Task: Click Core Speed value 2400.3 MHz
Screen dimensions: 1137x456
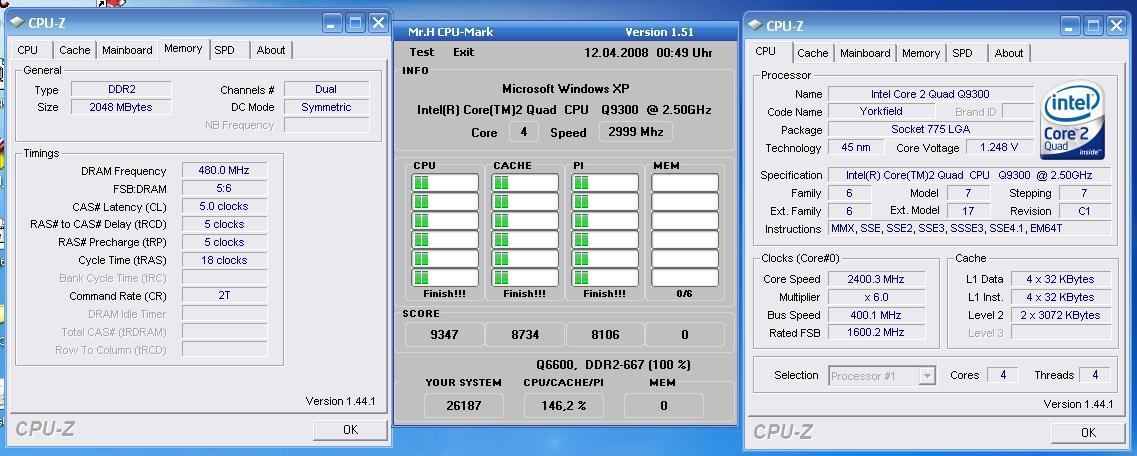Action: (876, 279)
